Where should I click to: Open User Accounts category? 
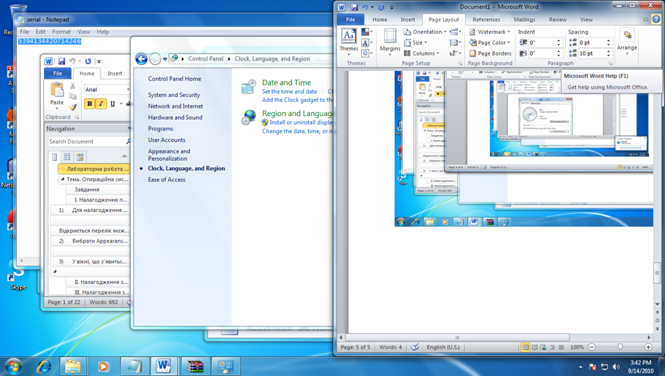click(166, 140)
